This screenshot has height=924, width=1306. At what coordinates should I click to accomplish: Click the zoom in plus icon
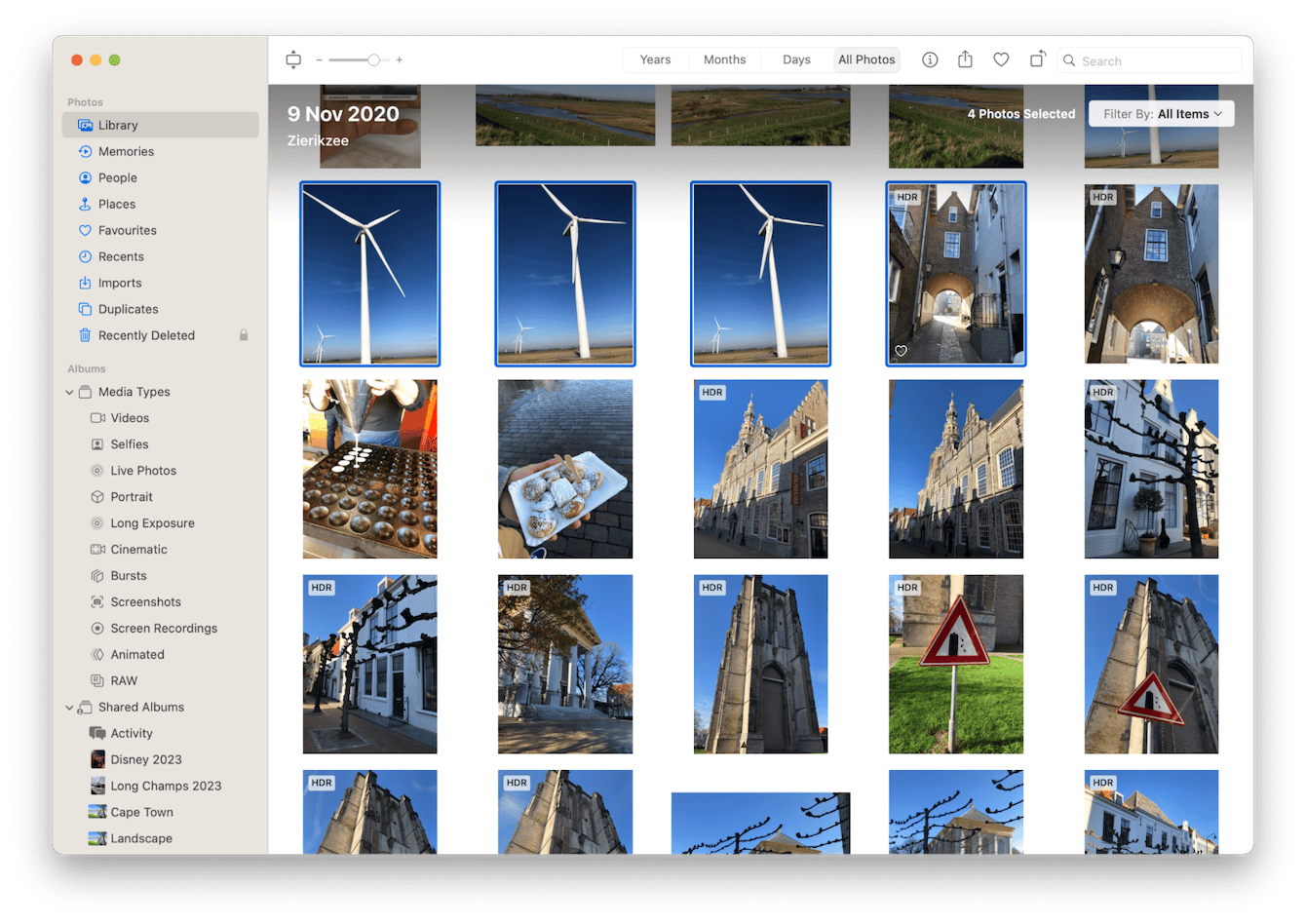point(400,60)
